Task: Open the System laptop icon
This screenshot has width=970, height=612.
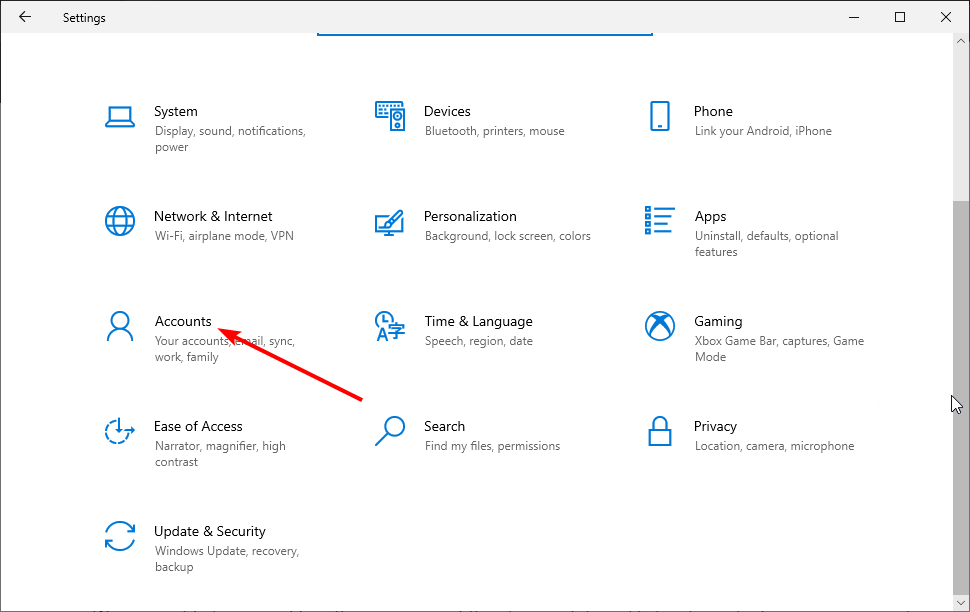Action: tap(119, 117)
